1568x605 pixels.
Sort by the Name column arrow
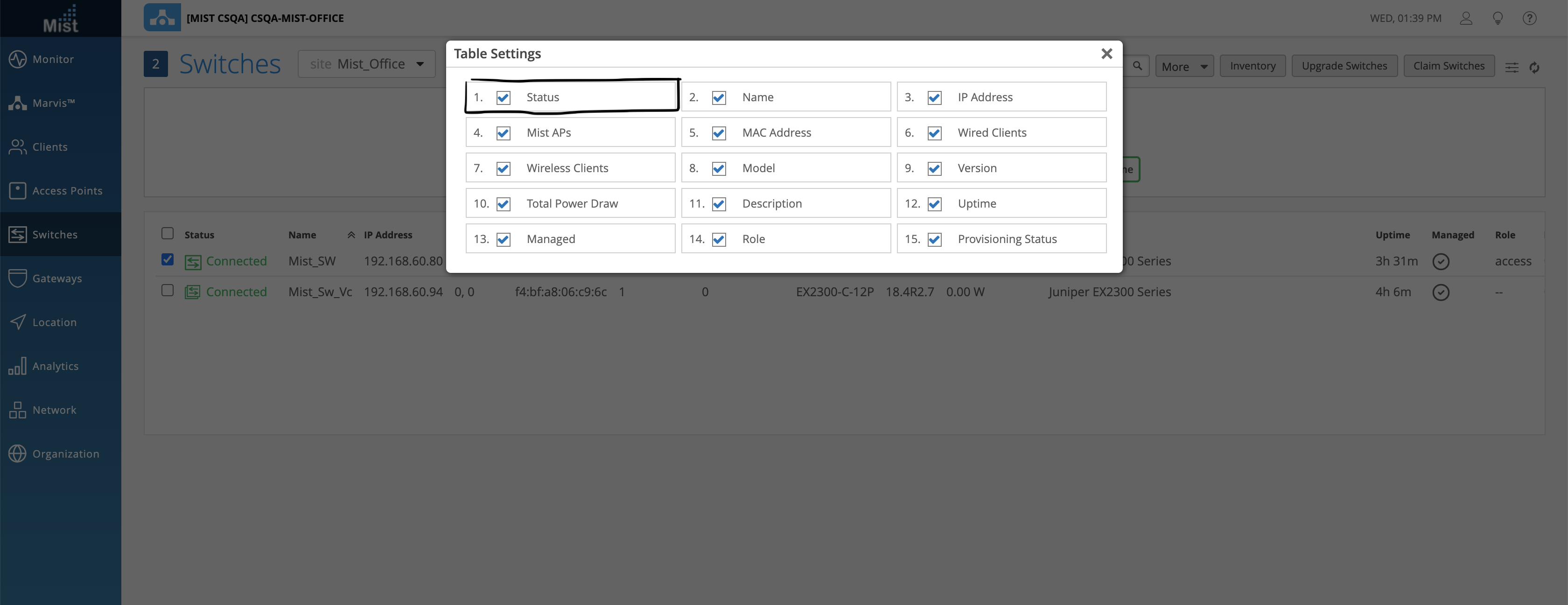click(x=351, y=235)
